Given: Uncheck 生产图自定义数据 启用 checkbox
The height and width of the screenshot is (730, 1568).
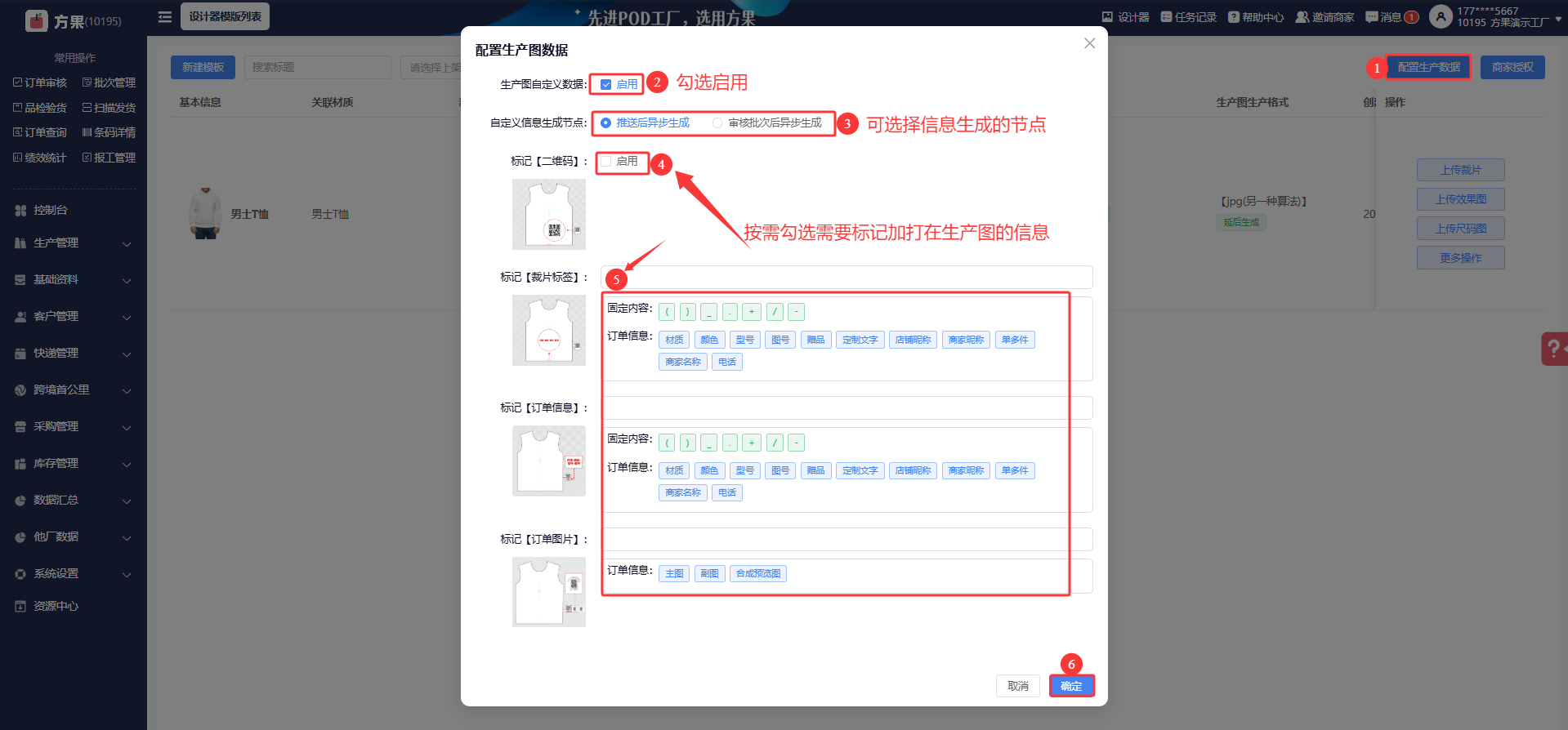Looking at the screenshot, I should click(606, 84).
